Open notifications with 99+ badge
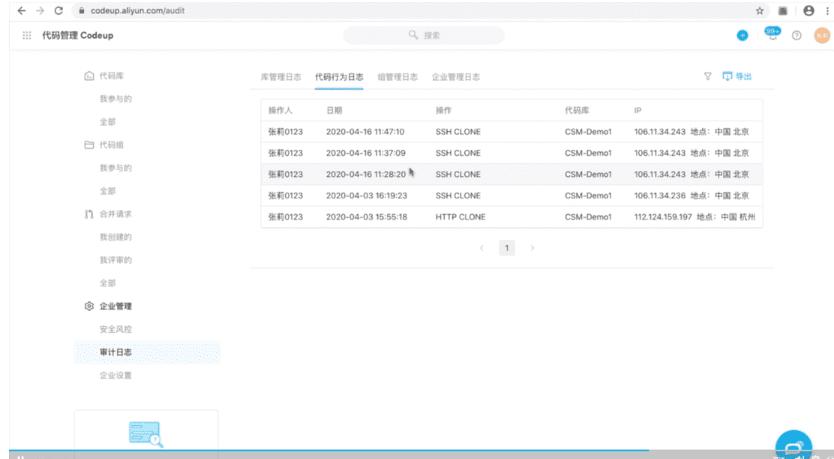Screen dimensions: 834x459 (772, 34)
